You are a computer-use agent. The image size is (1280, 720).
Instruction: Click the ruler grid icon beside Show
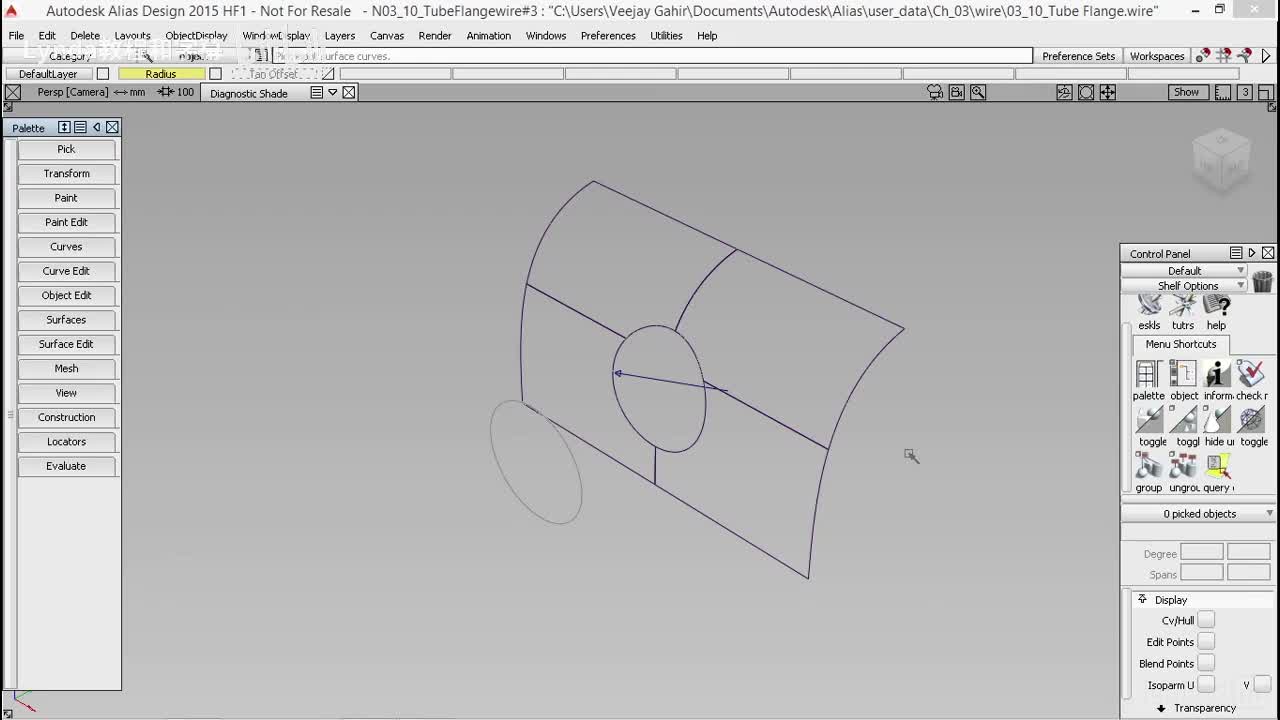1223,92
